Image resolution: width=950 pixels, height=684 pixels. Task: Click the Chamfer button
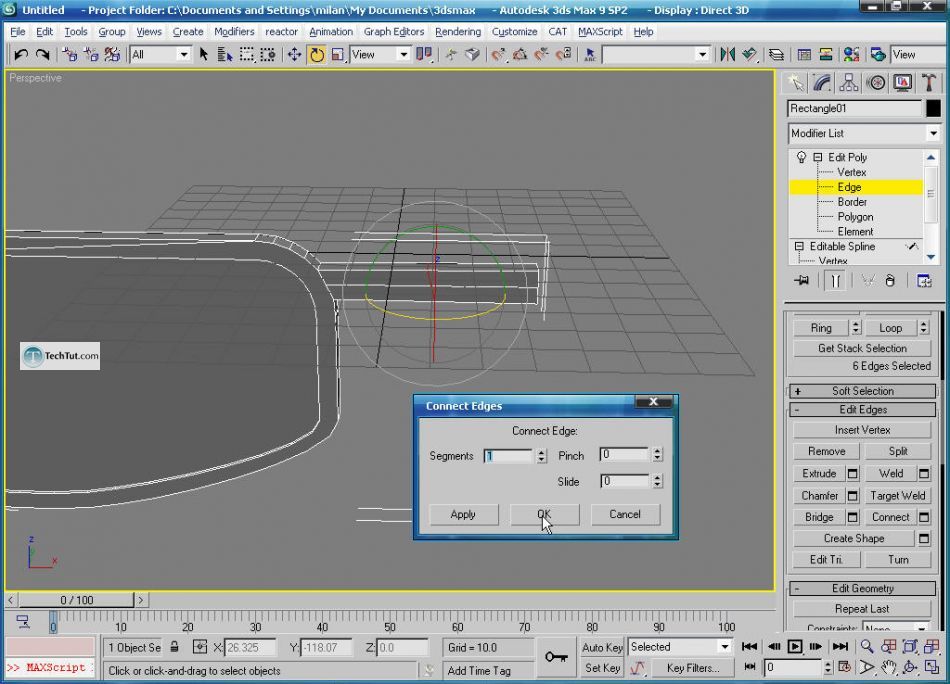point(819,496)
